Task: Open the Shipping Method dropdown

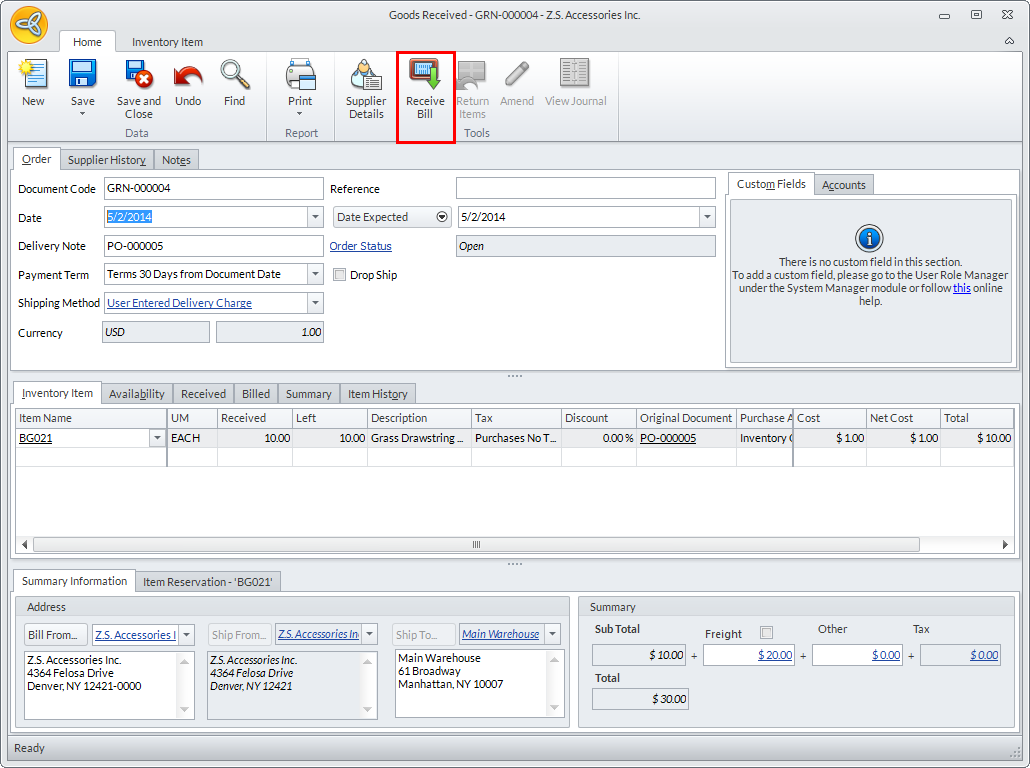Action: 315,303
